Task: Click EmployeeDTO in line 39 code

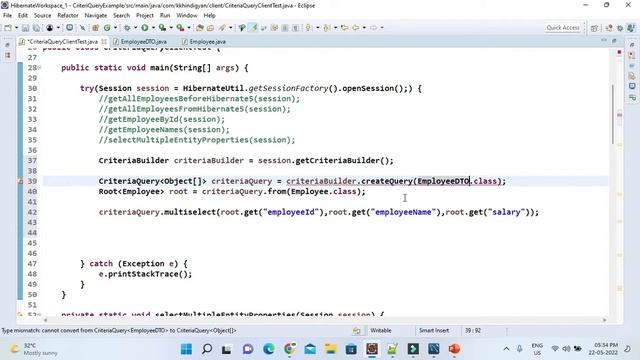Action: [x=443, y=181]
